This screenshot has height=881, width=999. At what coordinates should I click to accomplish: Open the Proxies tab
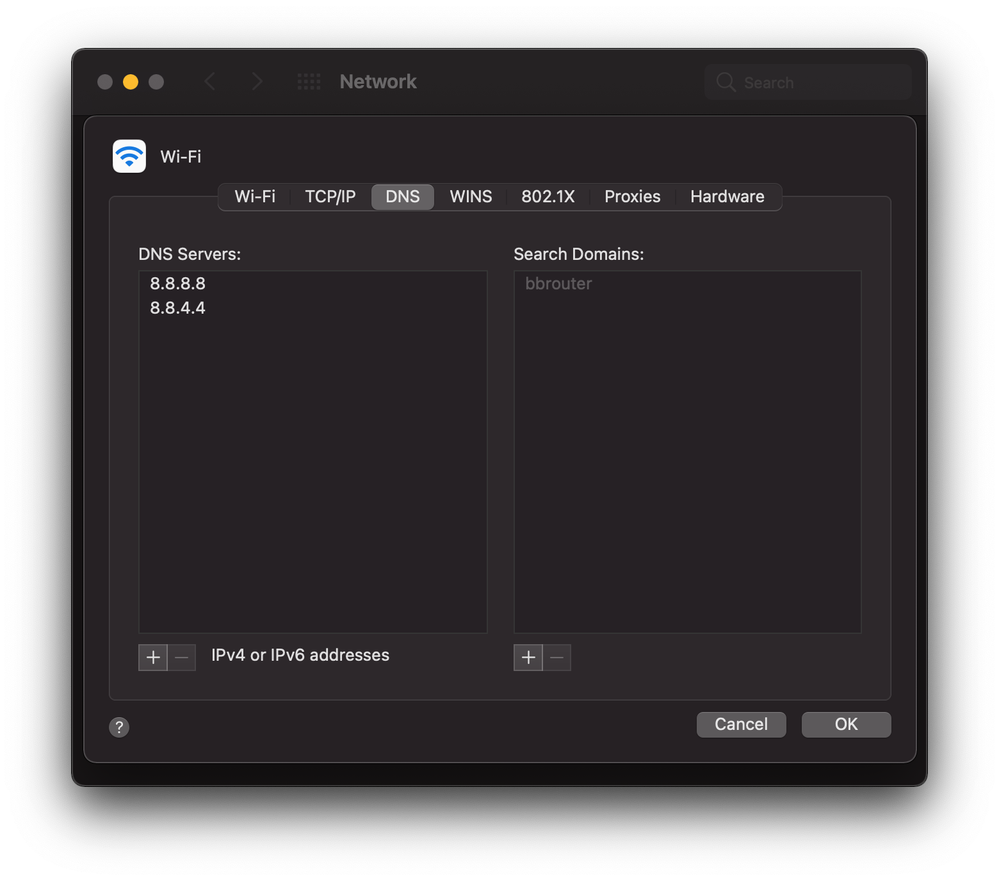[x=631, y=196]
